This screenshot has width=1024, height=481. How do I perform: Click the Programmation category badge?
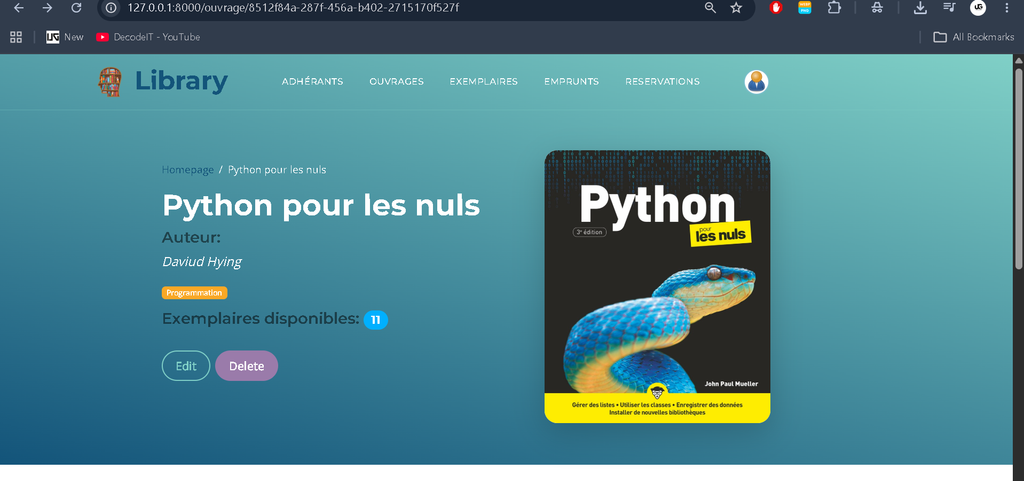(x=195, y=293)
